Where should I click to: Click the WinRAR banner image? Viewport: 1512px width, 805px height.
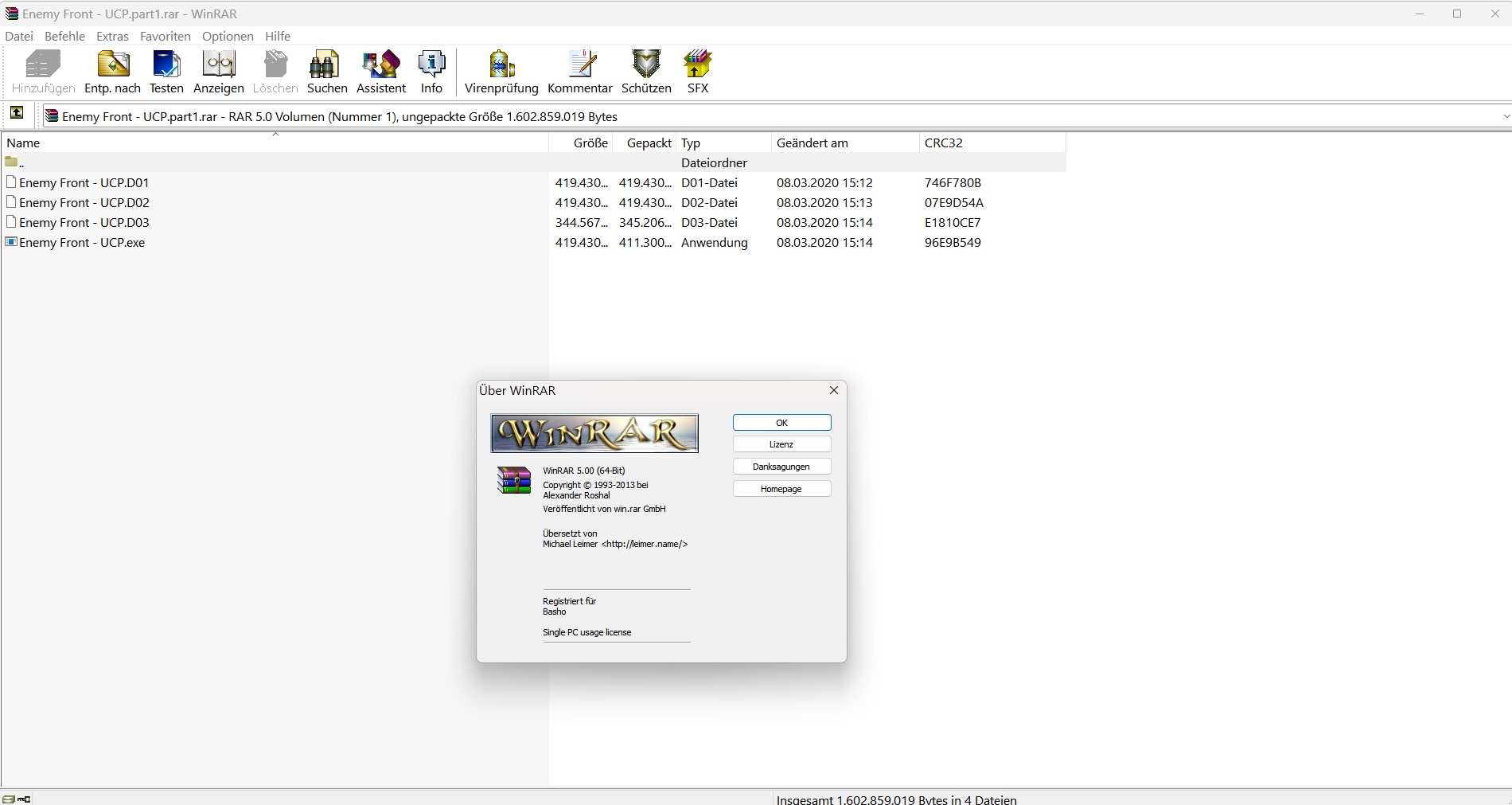pyautogui.click(x=594, y=433)
